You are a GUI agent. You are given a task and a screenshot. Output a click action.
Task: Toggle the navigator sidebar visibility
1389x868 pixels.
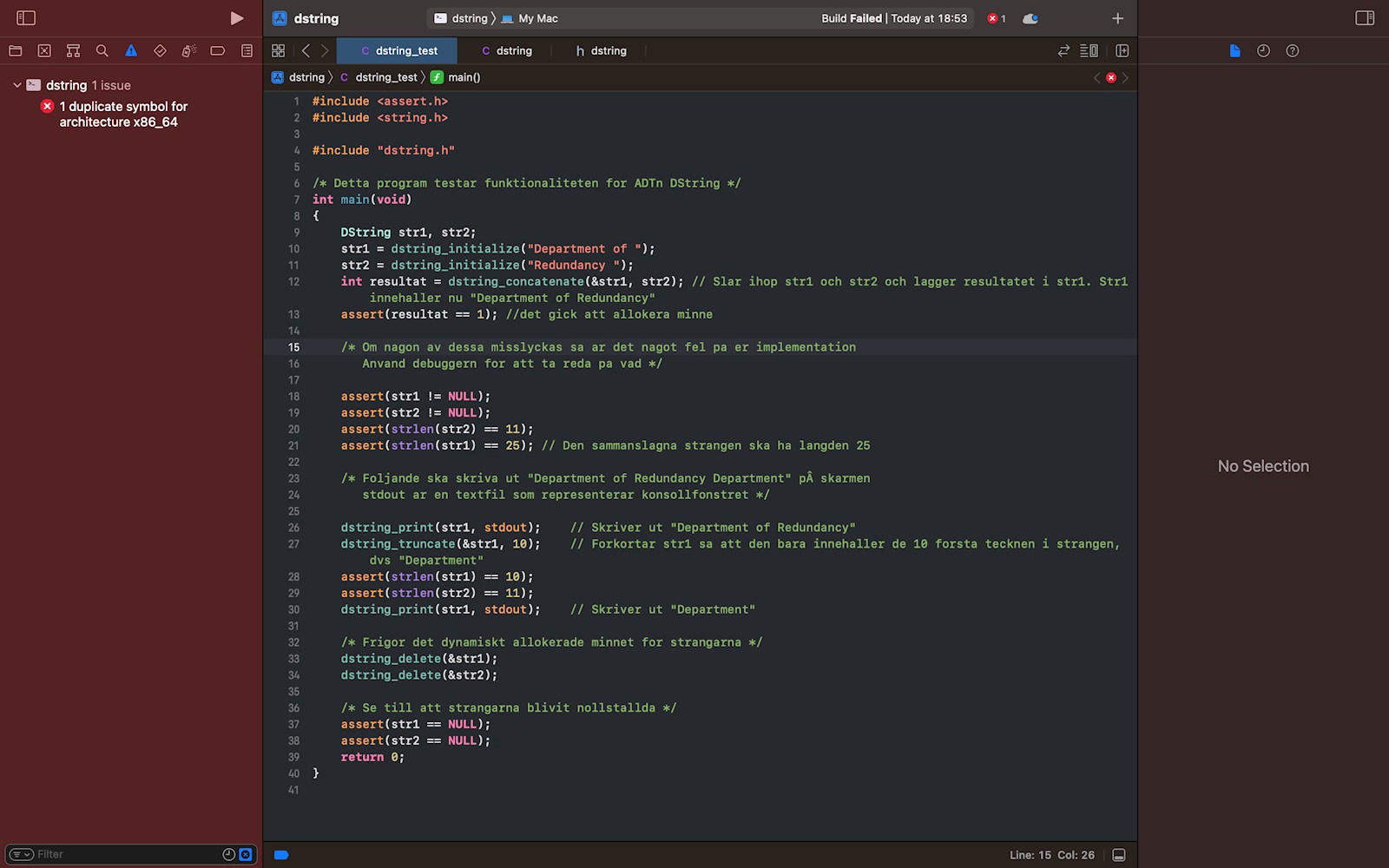26,18
